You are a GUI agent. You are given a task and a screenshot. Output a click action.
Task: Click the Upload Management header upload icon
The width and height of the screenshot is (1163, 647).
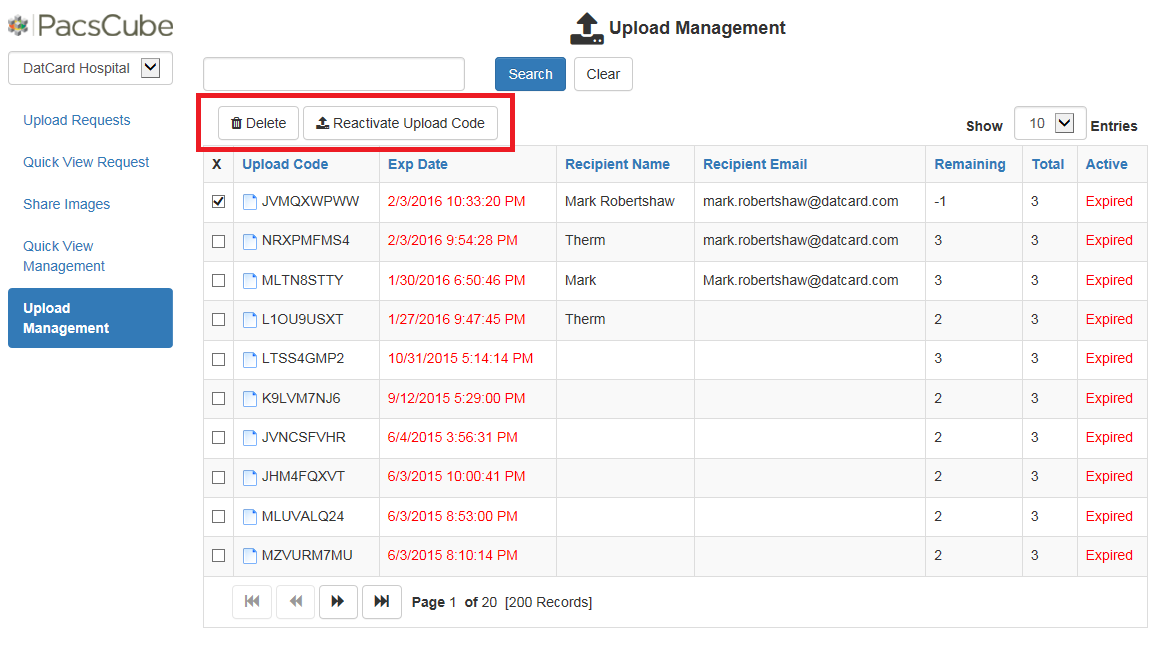tap(586, 28)
